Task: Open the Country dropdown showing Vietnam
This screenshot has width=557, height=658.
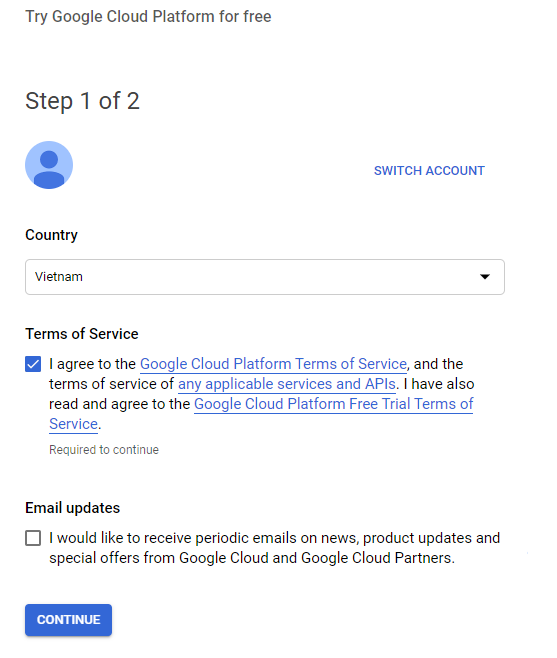Action: coord(265,277)
